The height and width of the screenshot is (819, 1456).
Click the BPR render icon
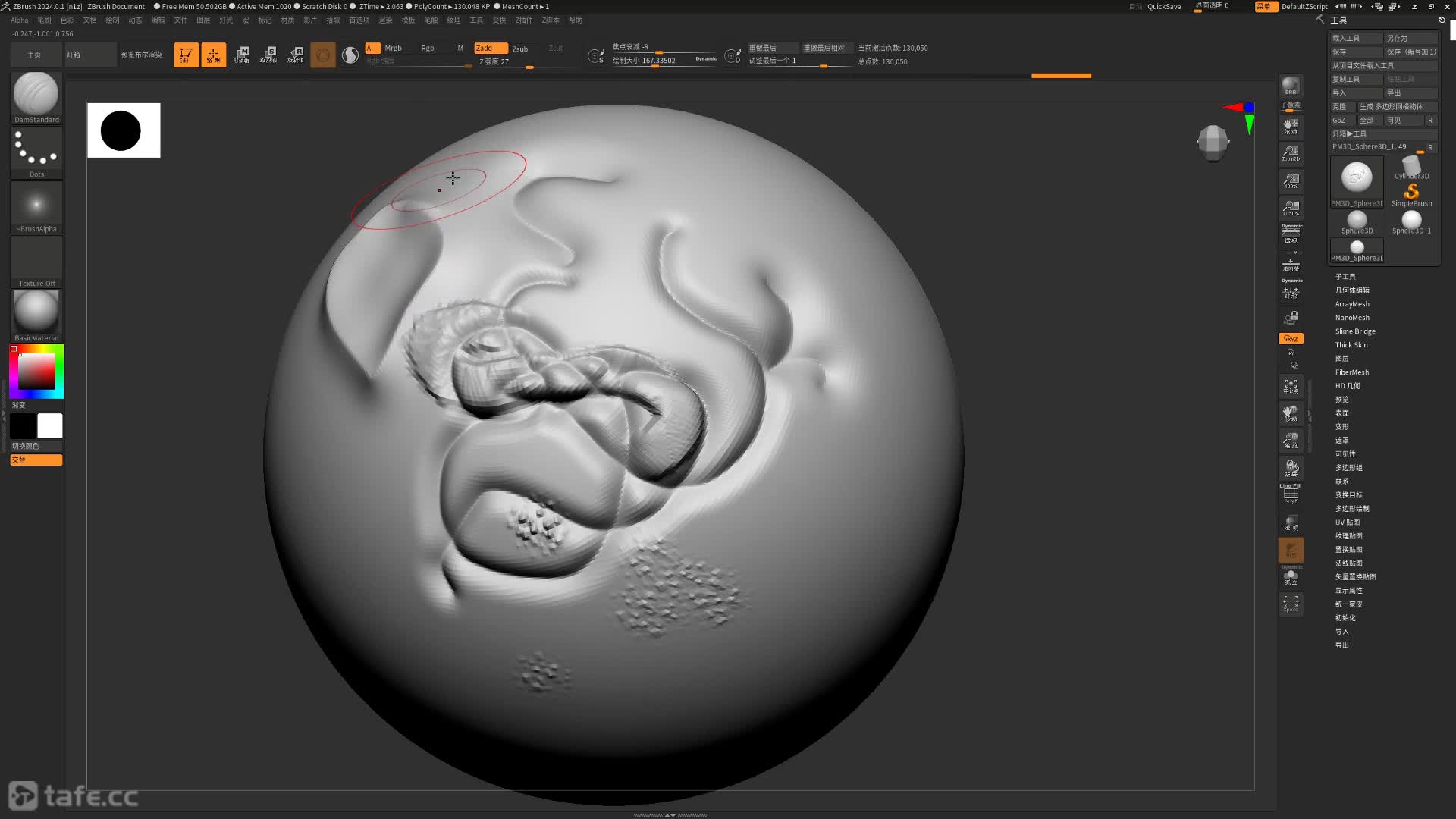pyautogui.click(x=1290, y=86)
